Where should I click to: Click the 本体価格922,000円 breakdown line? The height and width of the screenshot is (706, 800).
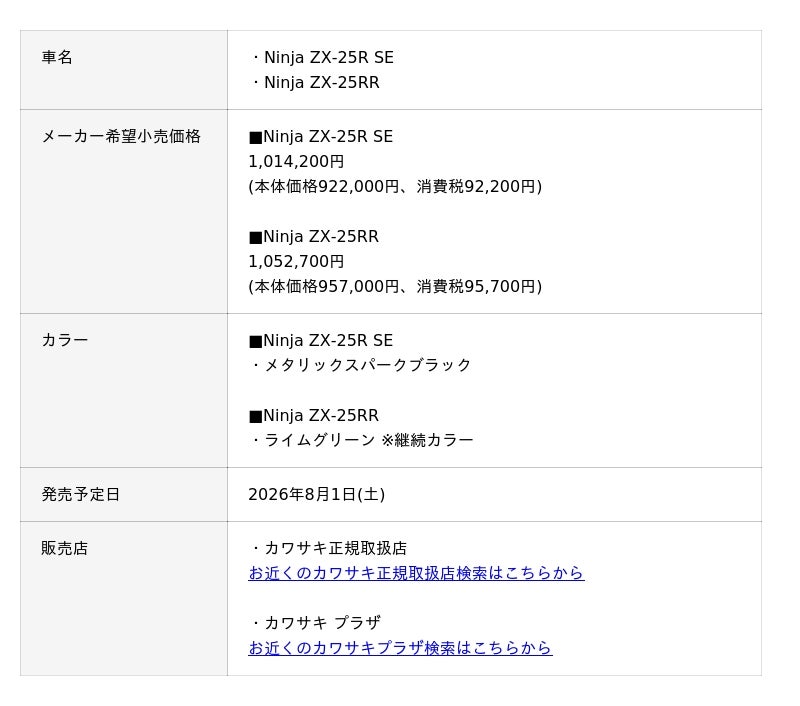(395, 187)
